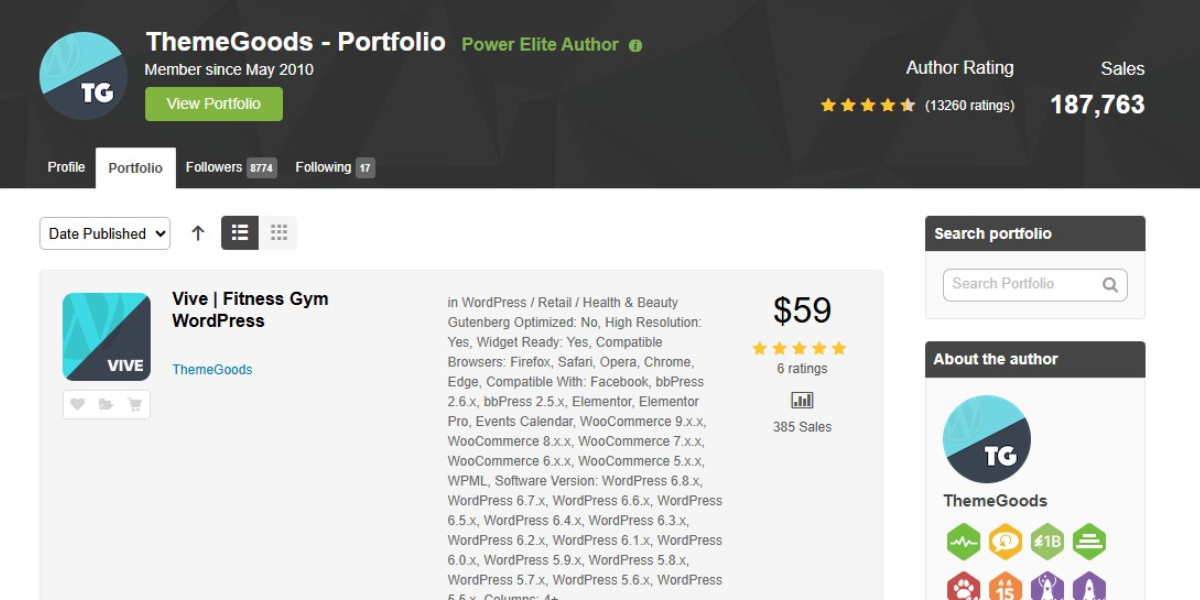The width and height of the screenshot is (1200, 600).
Task: Click the search magnifier icon in portfolio search
Action: click(x=1110, y=284)
